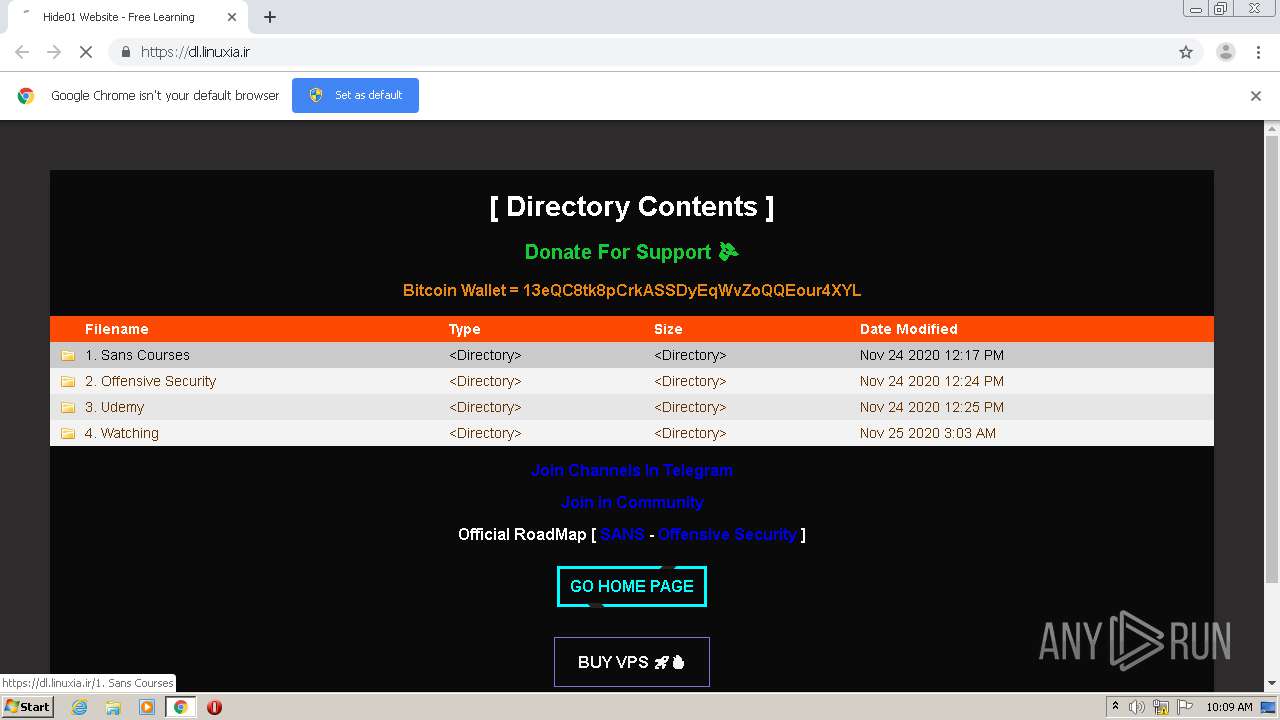The height and width of the screenshot is (720, 1280).
Task: Open a new tab with plus button
Action: click(270, 17)
